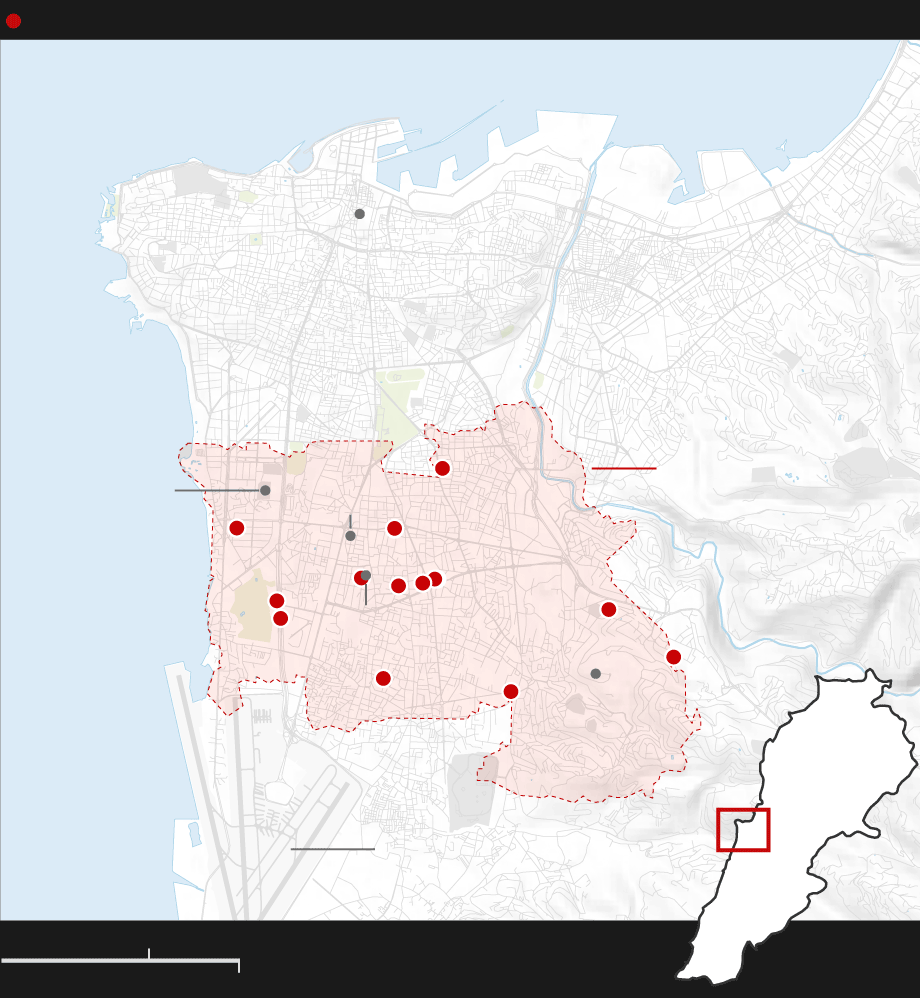Select the red line marker east of the shaded zone
Image resolution: width=920 pixels, height=998 pixels.
pos(623,468)
